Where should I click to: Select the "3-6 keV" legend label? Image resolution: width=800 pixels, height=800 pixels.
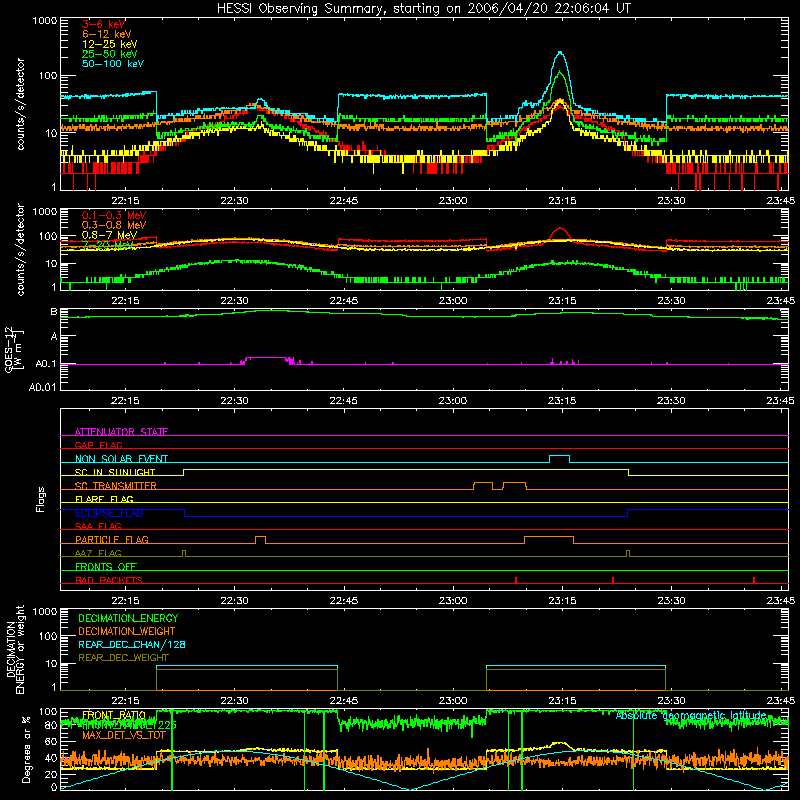103,24
